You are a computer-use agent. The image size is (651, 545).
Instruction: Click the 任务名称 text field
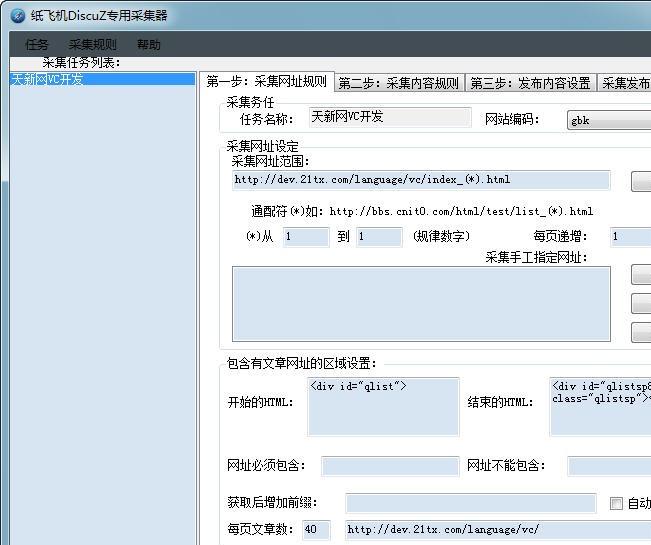pyautogui.click(x=389, y=118)
